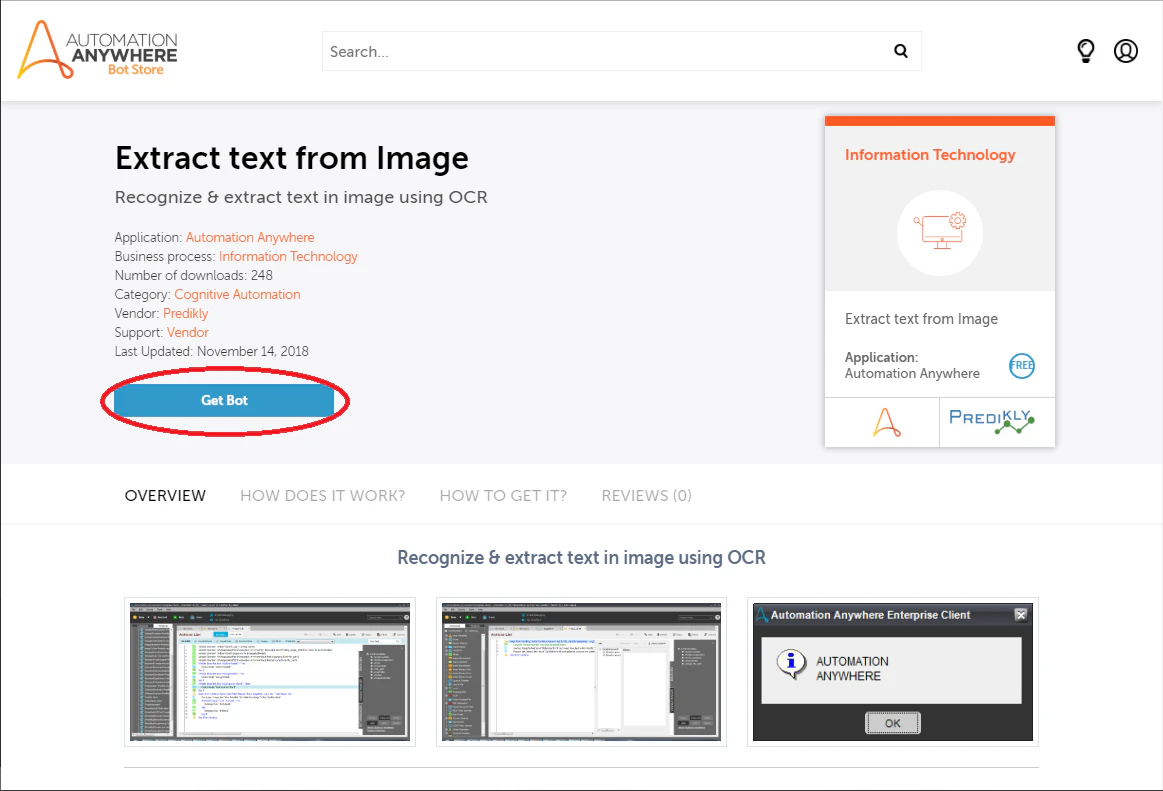This screenshot has width=1163, height=791.
Task: Open the How To Get It tab
Action: [503, 496]
